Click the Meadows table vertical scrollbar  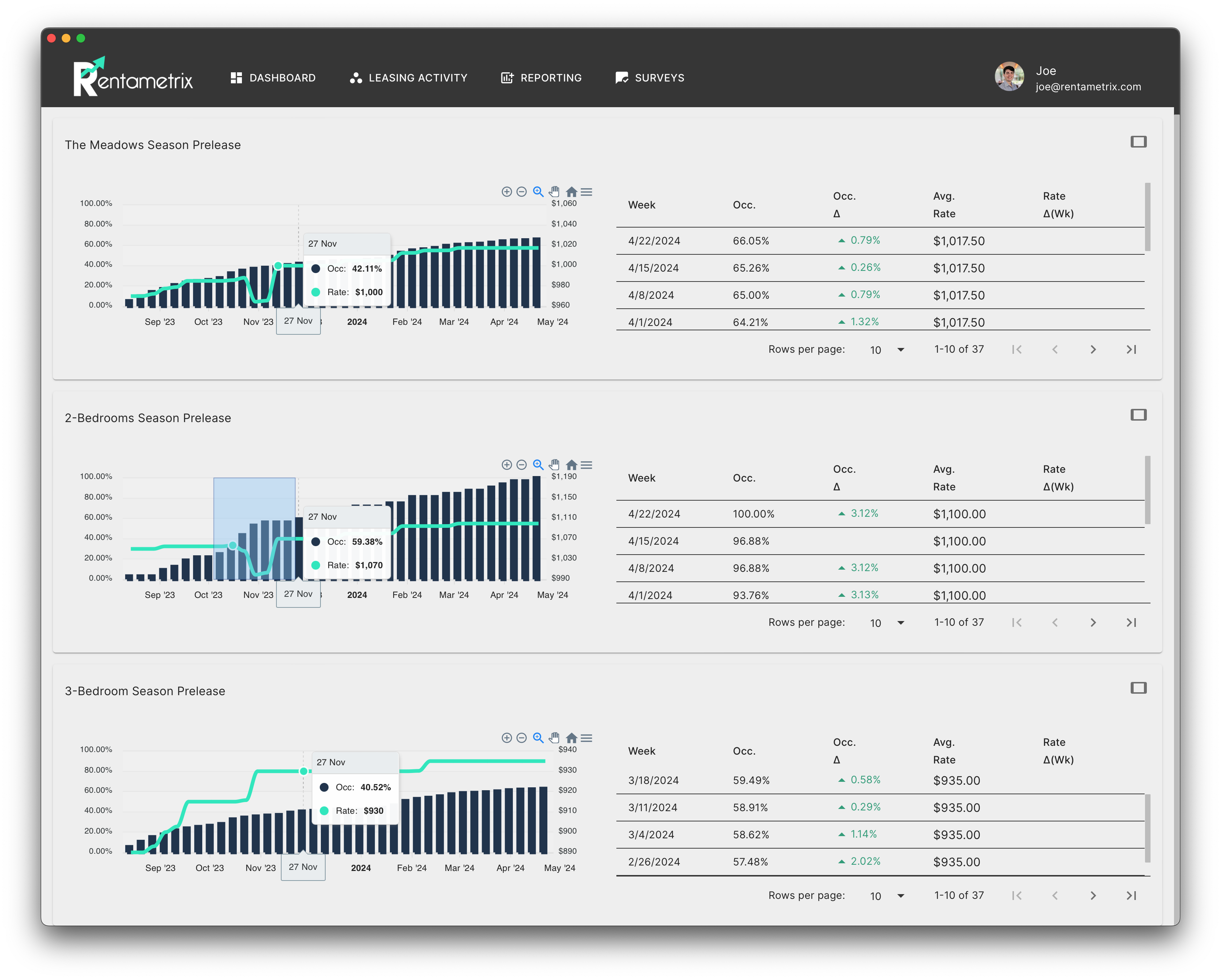1147,217
